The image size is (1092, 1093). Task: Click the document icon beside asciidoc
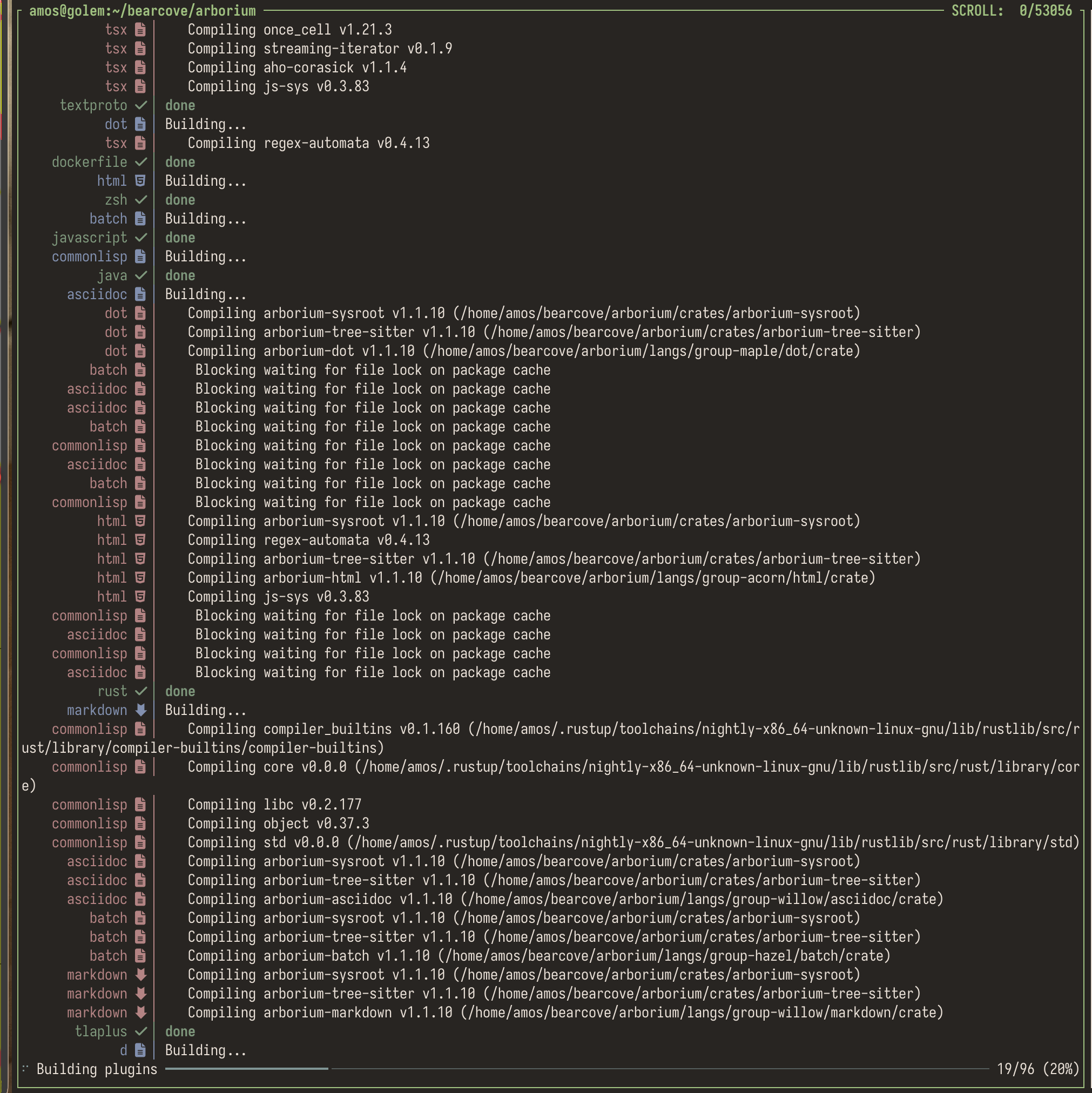140,294
